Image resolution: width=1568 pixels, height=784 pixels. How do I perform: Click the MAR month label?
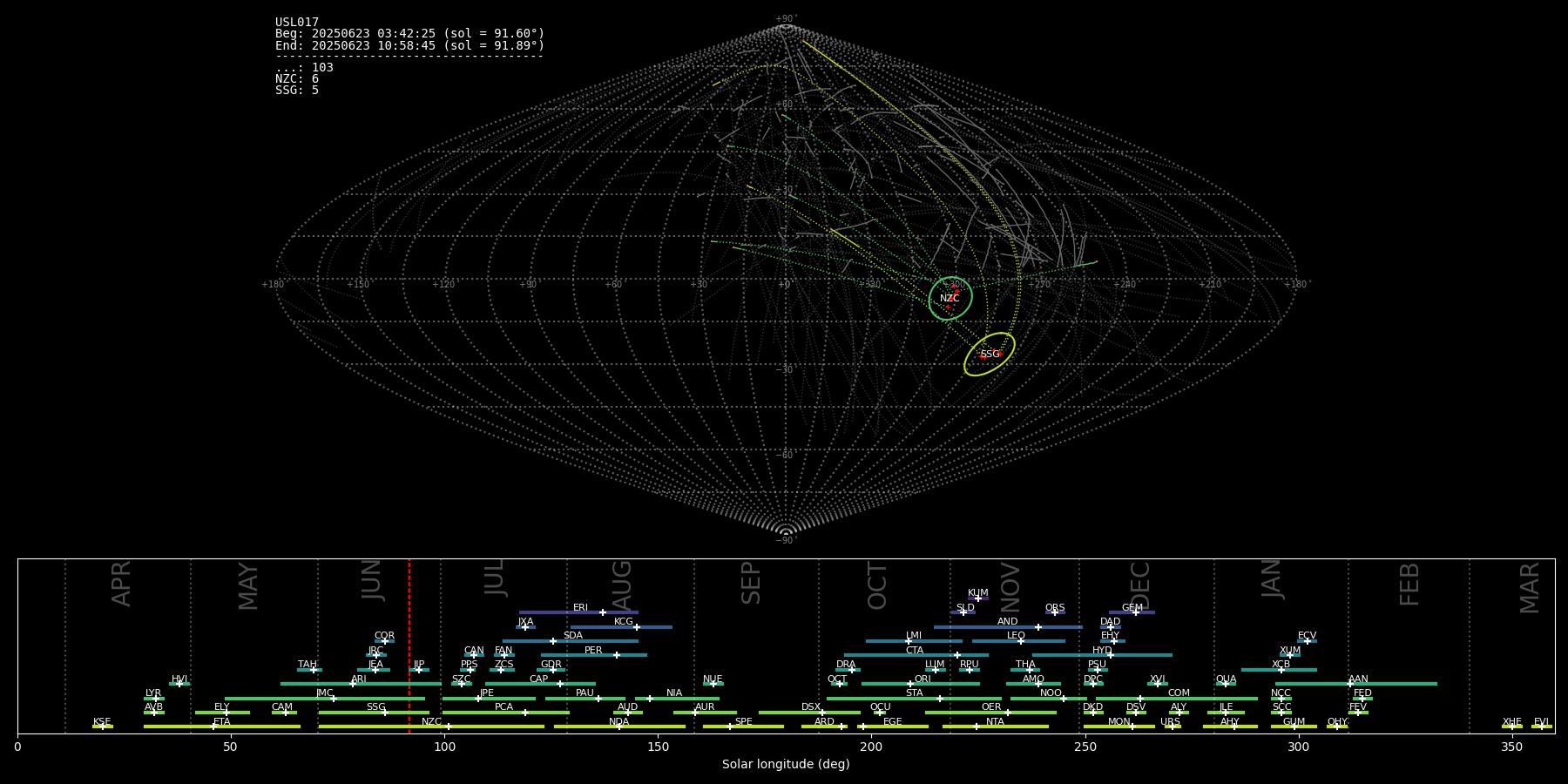click(x=1530, y=588)
